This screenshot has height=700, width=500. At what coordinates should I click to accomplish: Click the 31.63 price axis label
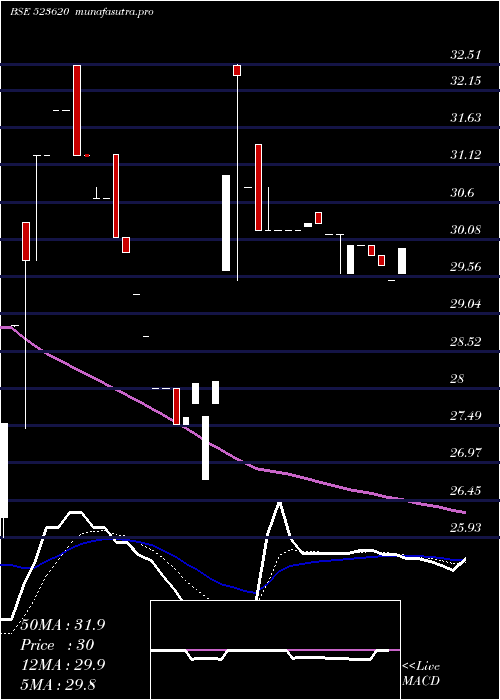click(466, 118)
